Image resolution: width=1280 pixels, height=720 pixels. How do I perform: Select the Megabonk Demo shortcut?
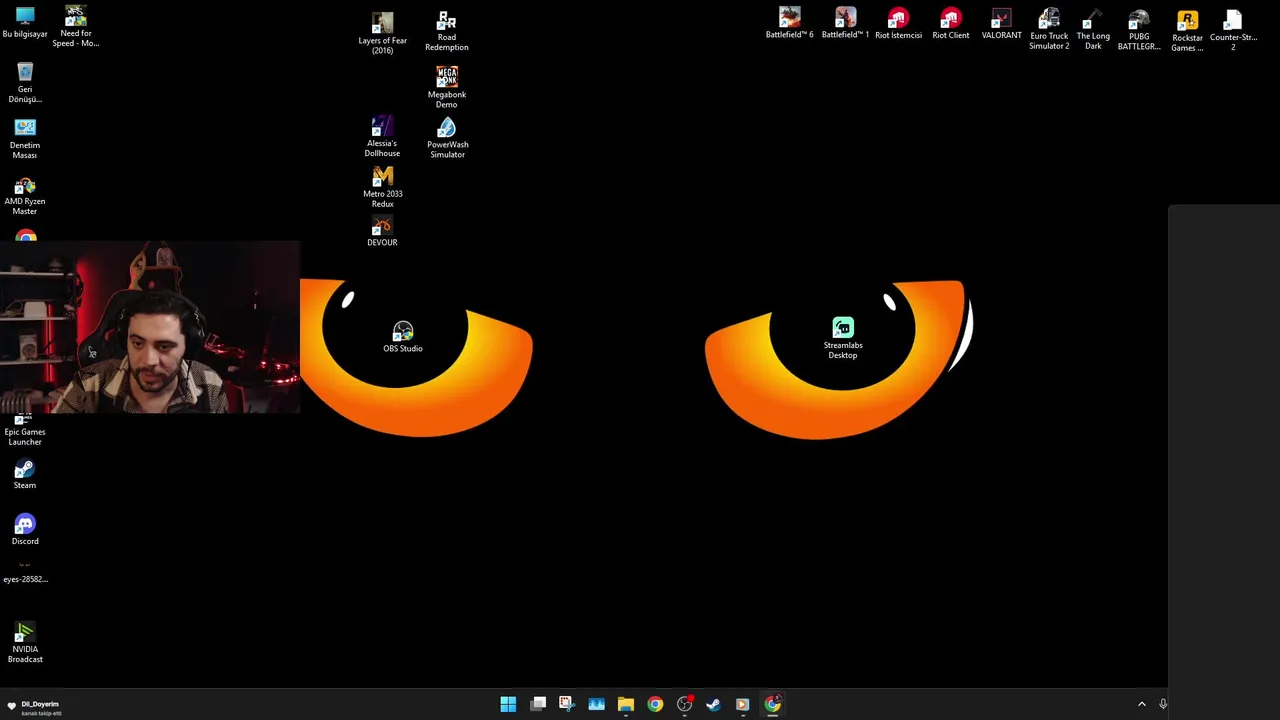coord(447,87)
